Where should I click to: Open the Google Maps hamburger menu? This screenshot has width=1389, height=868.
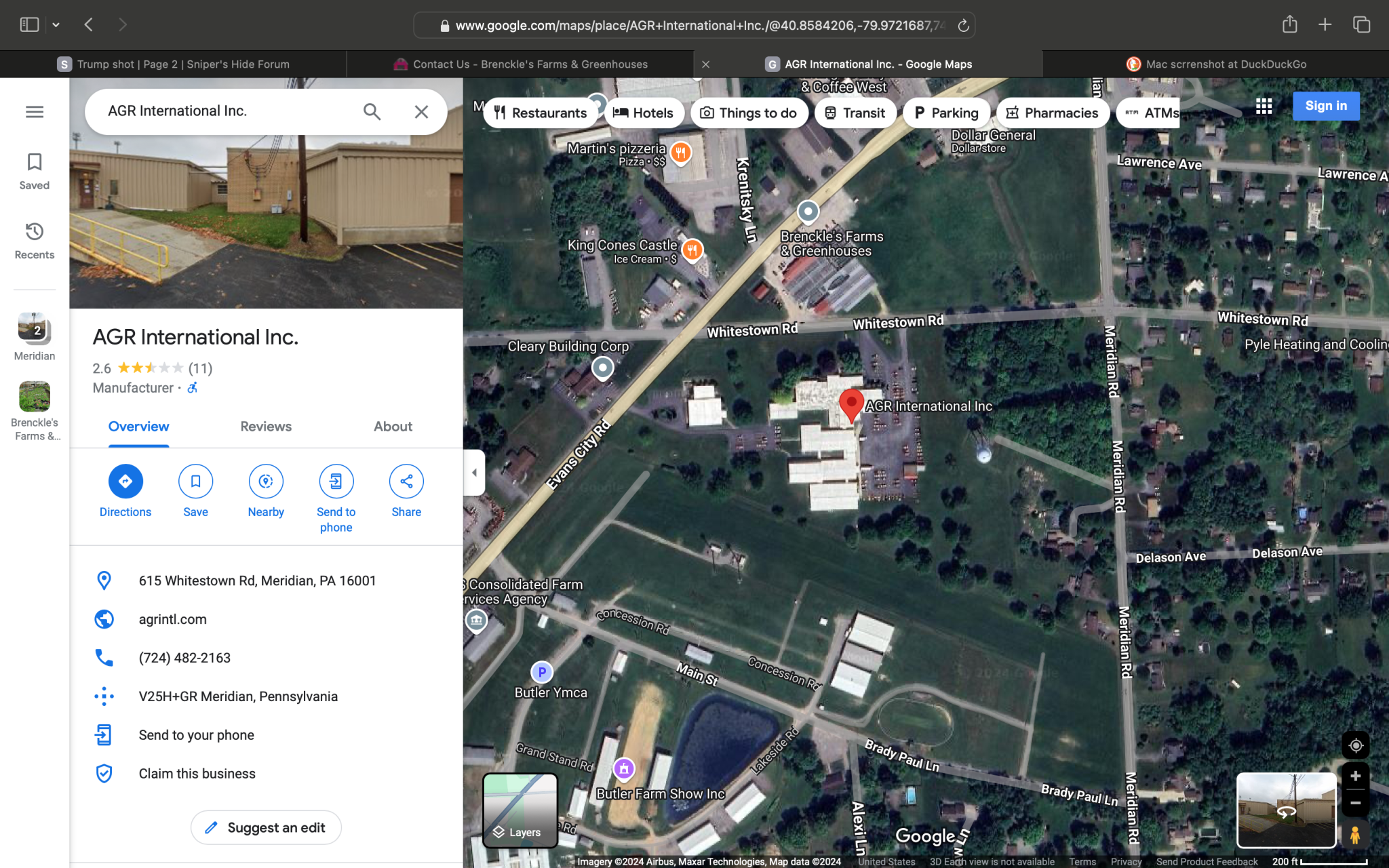click(x=35, y=112)
